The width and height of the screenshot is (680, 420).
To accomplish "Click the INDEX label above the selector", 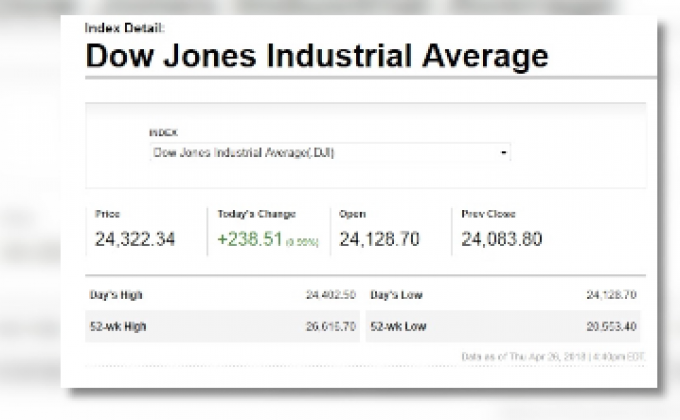I will point(162,132).
